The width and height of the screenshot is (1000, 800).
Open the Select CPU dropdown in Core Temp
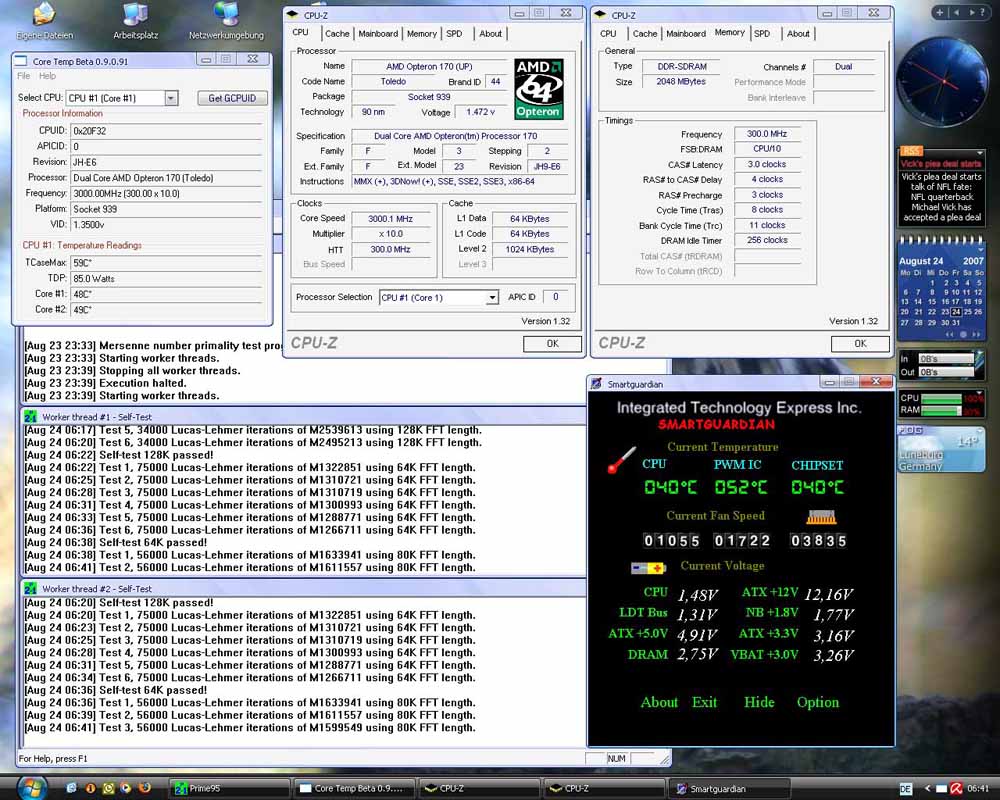click(170, 98)
